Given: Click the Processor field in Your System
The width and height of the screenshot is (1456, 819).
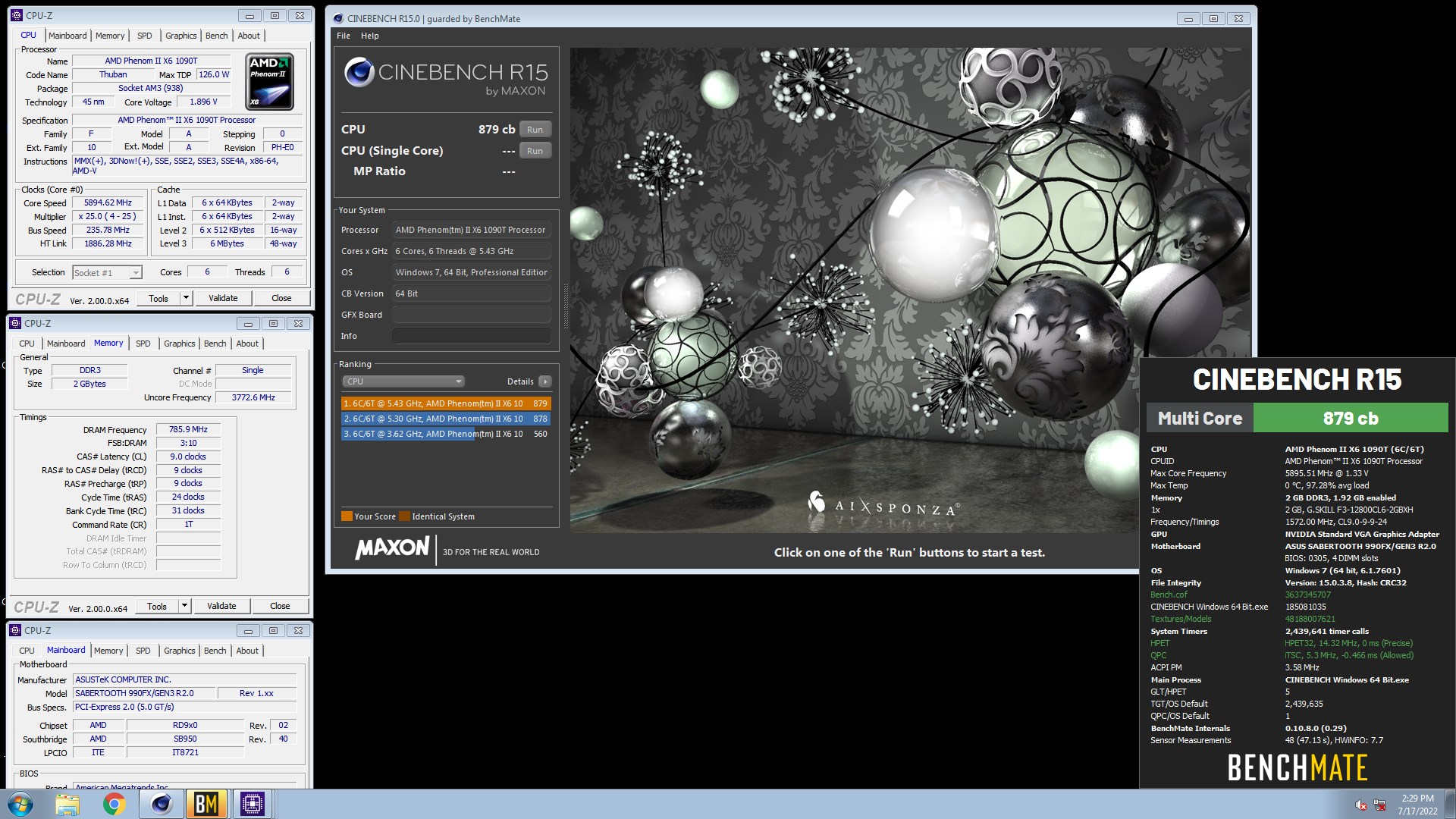Looking at the screenshot, I should click(x=472, y=230).
